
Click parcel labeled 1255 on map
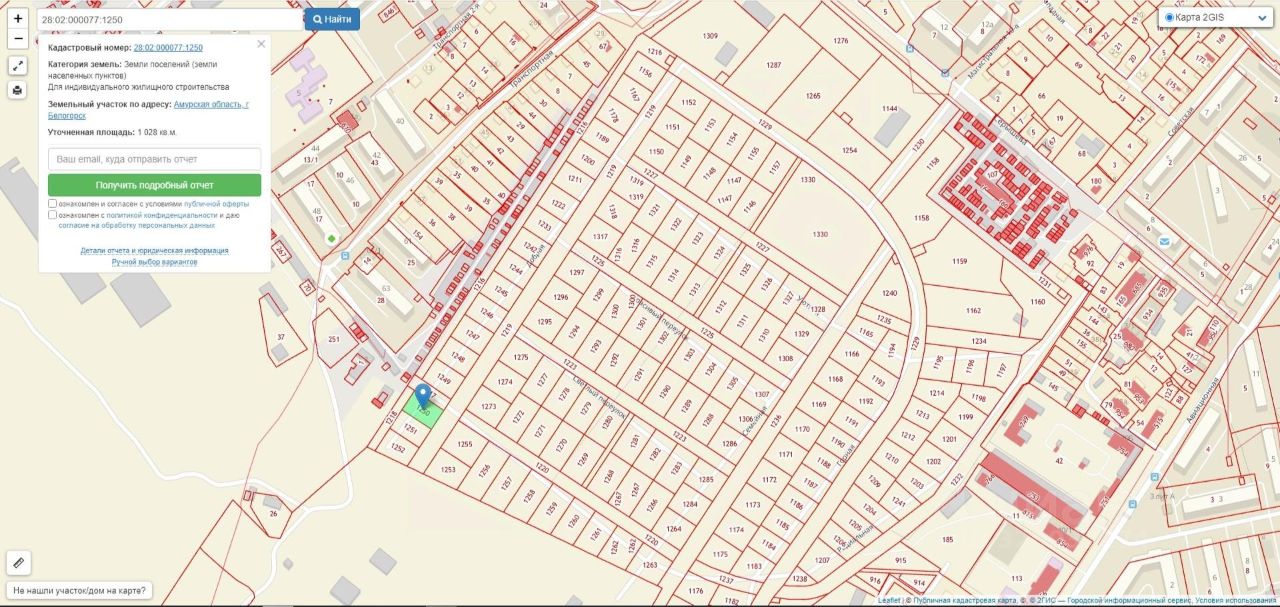pyautogui.click(x=464, y=444)
